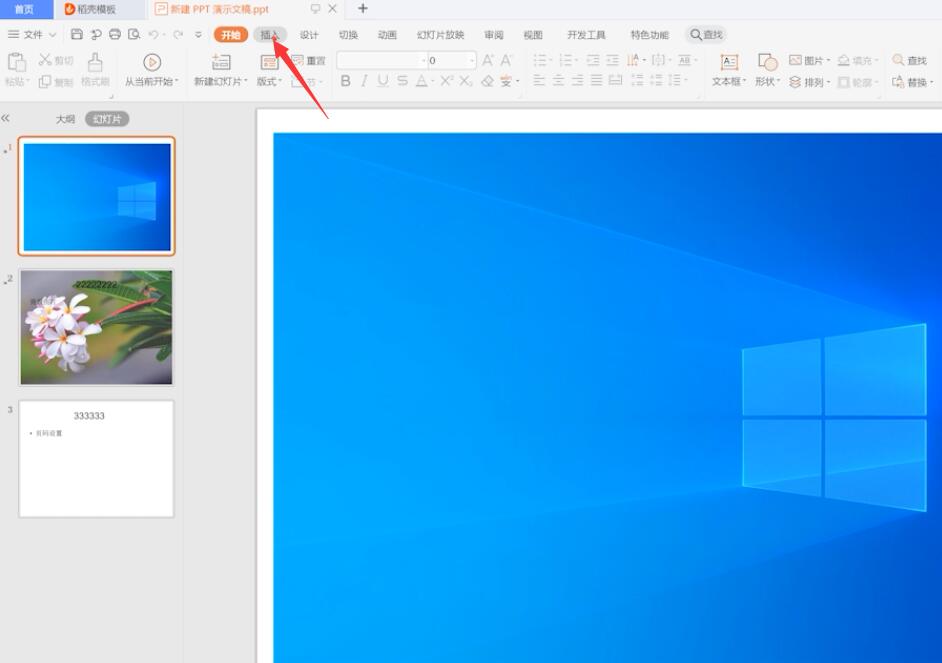The image size is (942, 663).
Task: Select the Format Painter (格式刷) brush
Action: pos(95,62)
